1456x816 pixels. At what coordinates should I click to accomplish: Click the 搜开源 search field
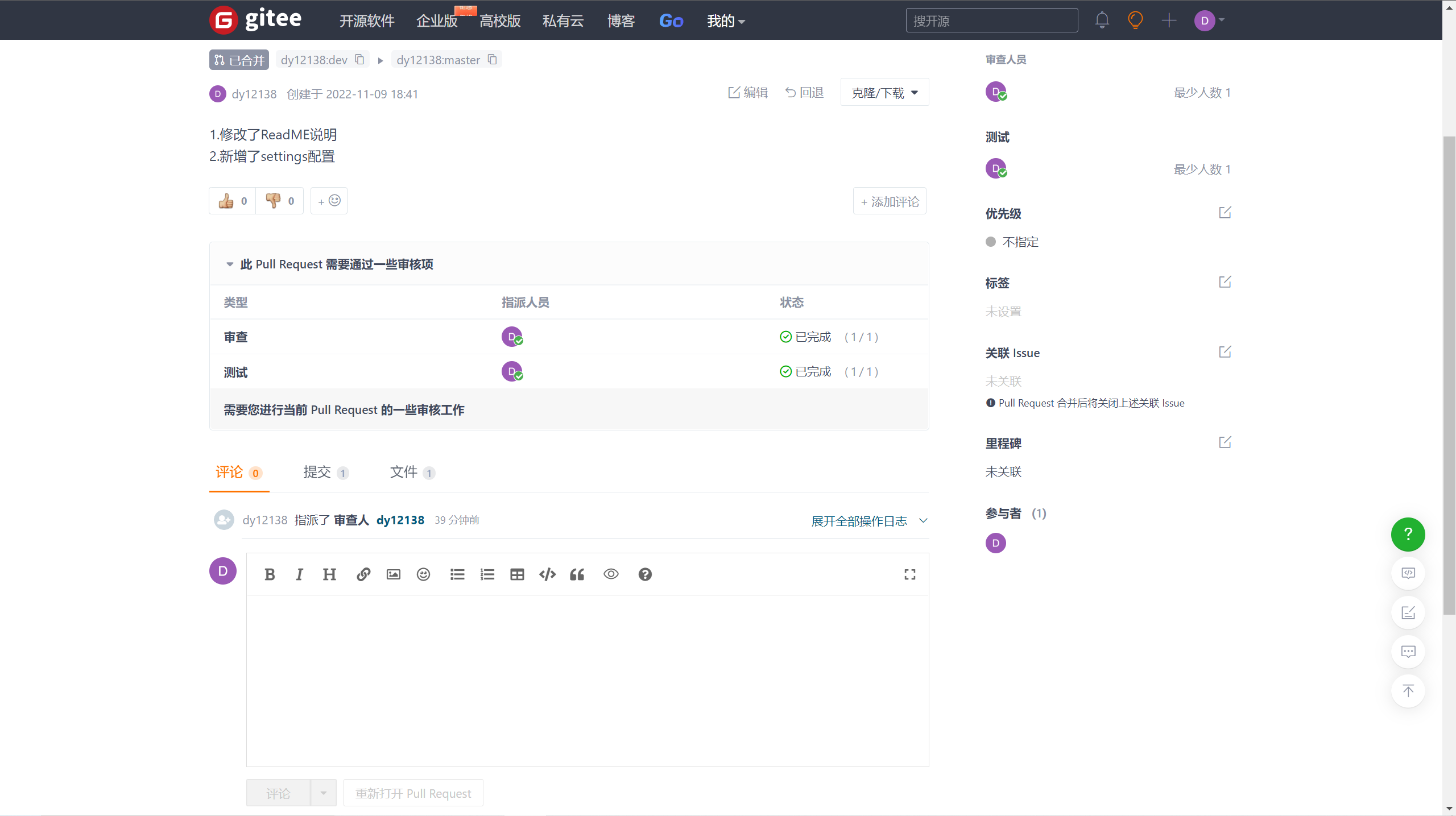(991, 21)
